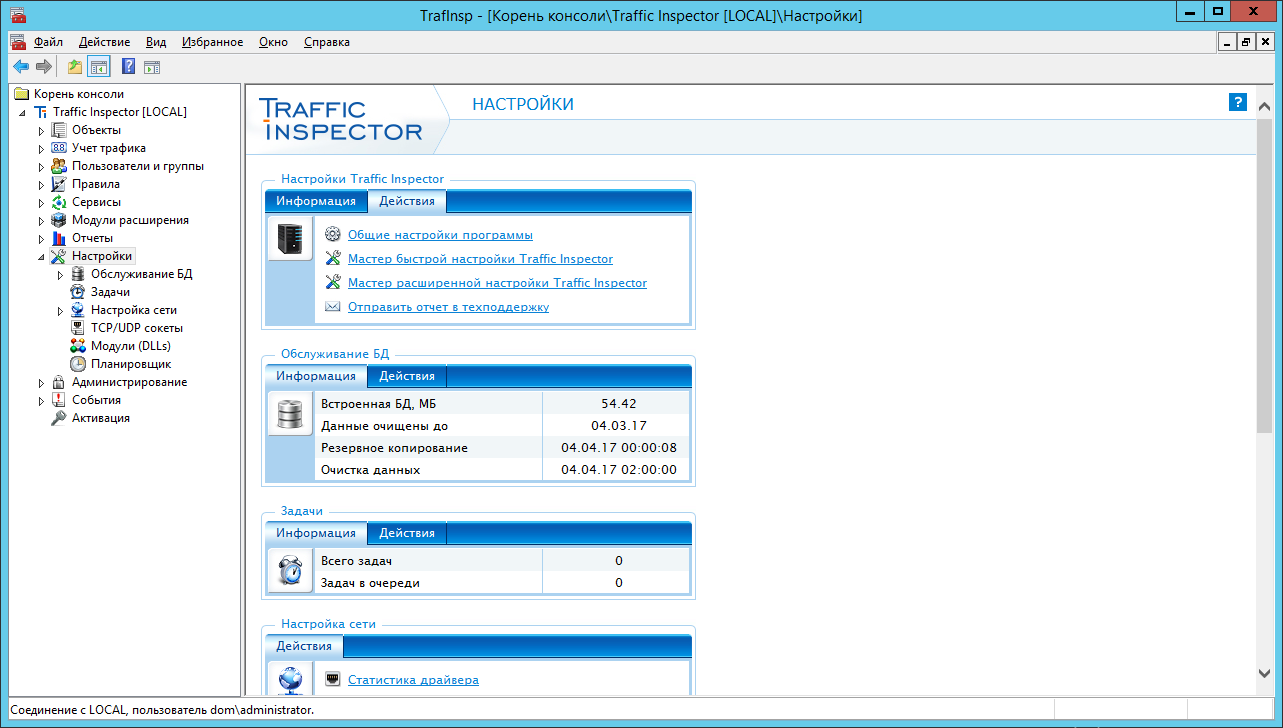Click the Настройки tools icon in tree
Image resolution: width=1283 pixels, height=728 pixels.
(x=59, y=256)
